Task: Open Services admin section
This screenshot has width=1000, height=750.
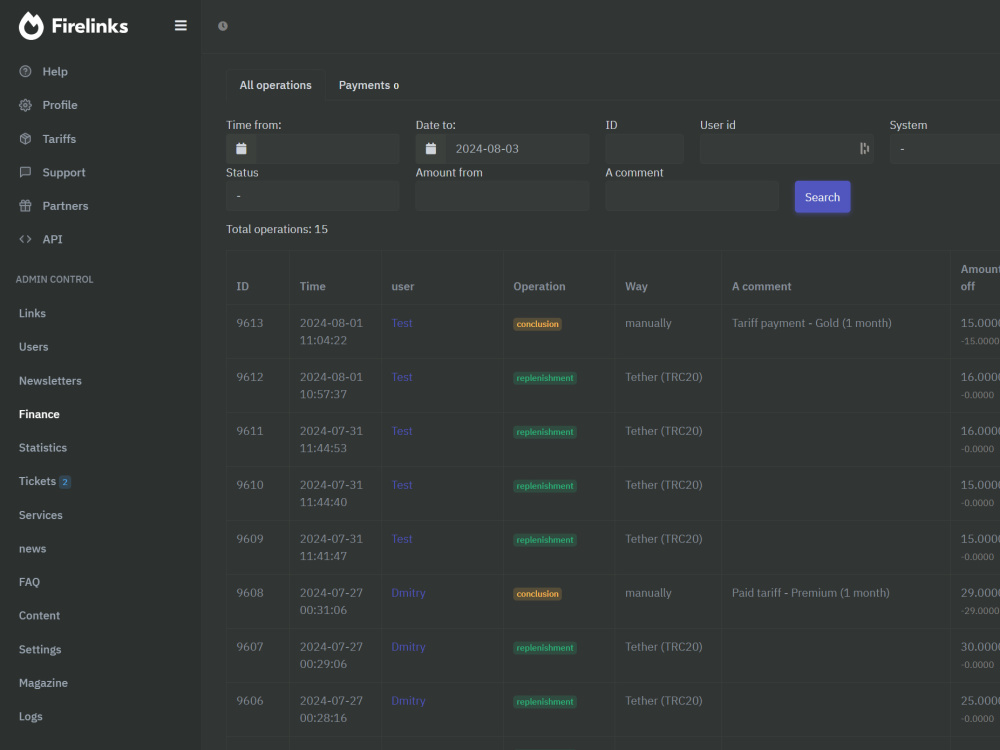Action: pos(41,515)
